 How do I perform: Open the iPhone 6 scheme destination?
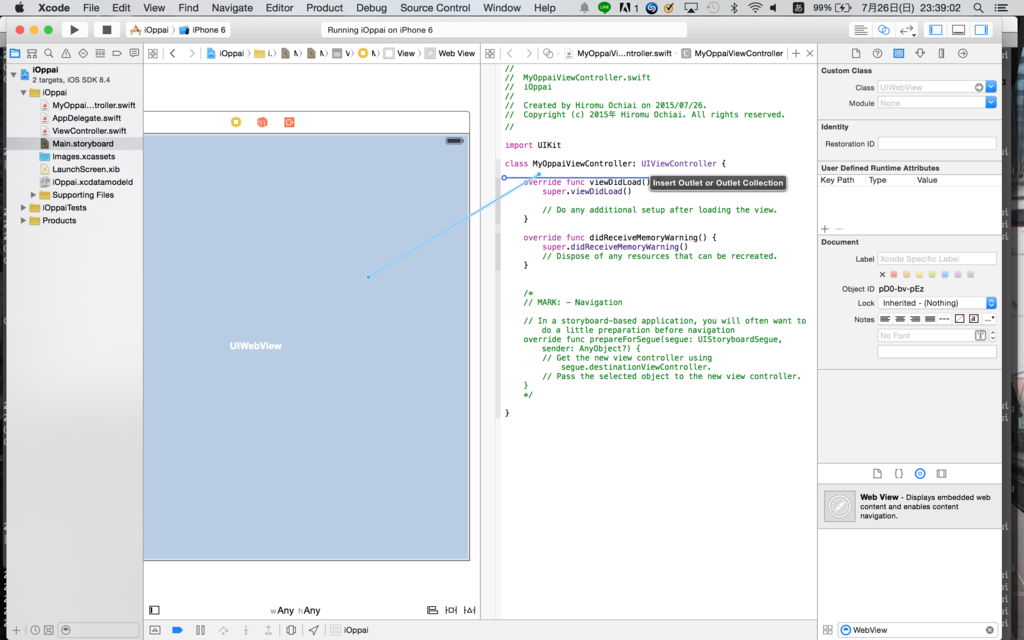[202, 30]
